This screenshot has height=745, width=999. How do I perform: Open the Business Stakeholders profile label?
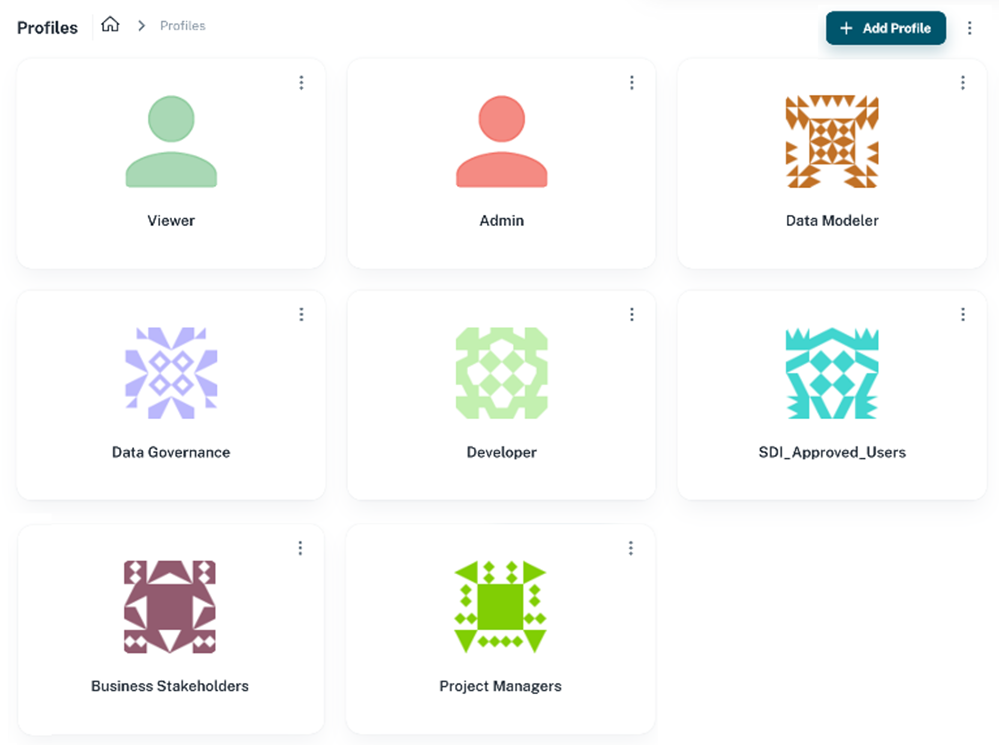170,686
